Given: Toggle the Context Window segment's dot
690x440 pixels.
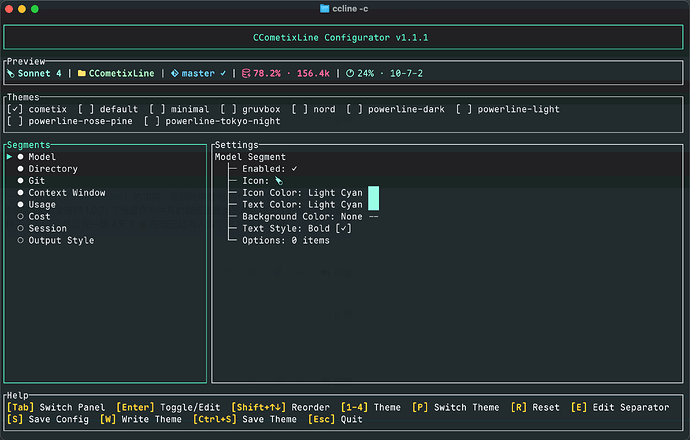Looking at the screenshot, I should 20,192.
